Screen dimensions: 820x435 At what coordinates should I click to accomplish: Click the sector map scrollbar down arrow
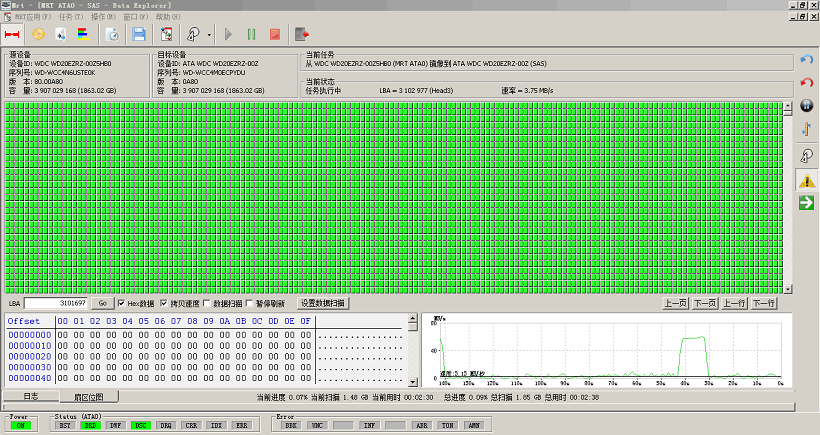(x=788, y=289)
